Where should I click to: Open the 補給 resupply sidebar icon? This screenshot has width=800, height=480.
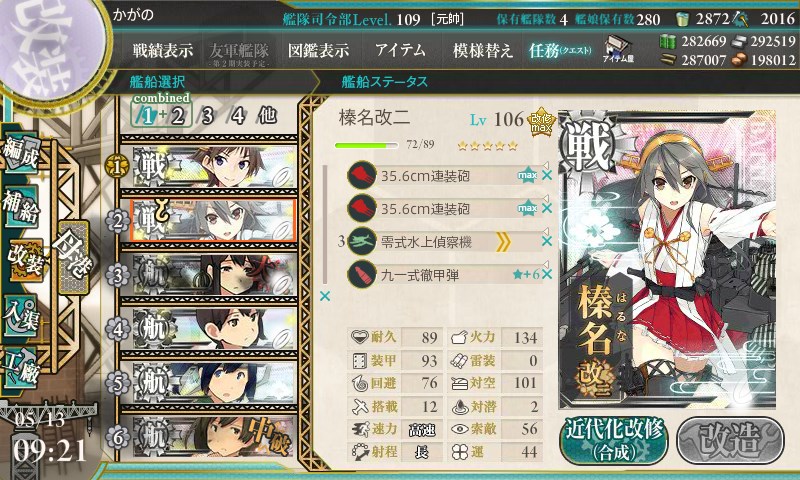pos(21,206)
